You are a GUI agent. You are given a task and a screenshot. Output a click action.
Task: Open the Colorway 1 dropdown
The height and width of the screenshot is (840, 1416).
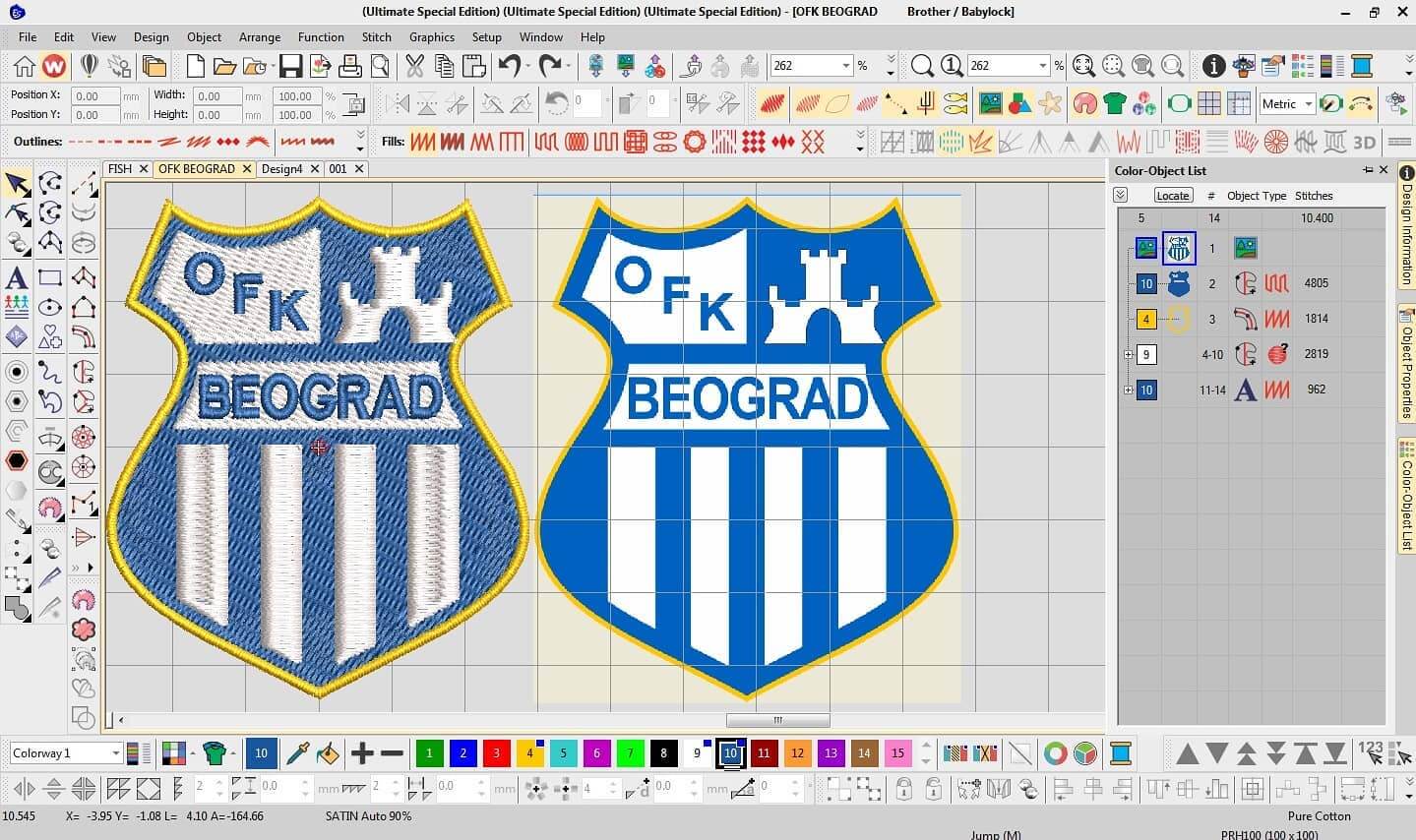coord(115,753)
